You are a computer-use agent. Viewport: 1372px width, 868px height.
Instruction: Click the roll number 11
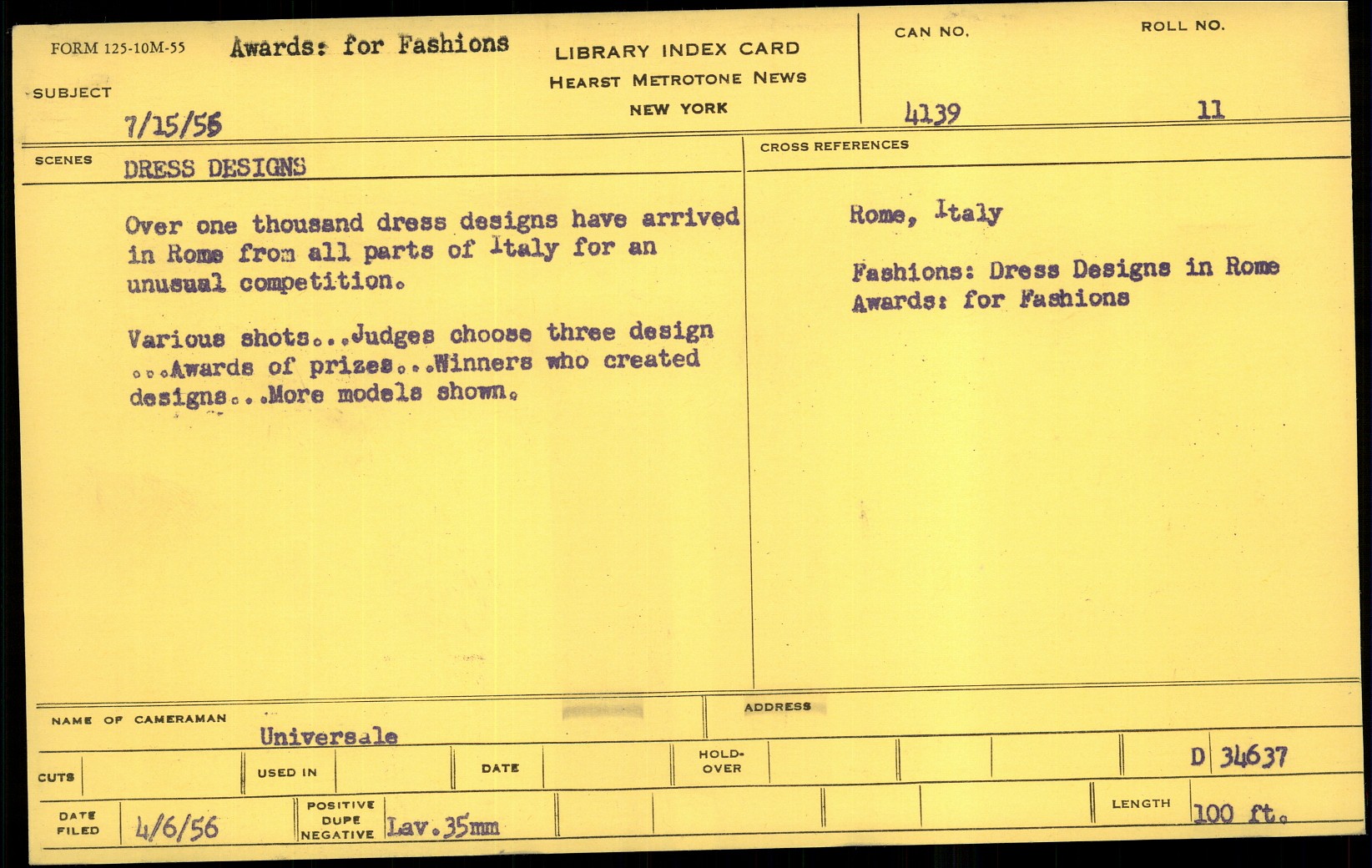pos(1210,109)
